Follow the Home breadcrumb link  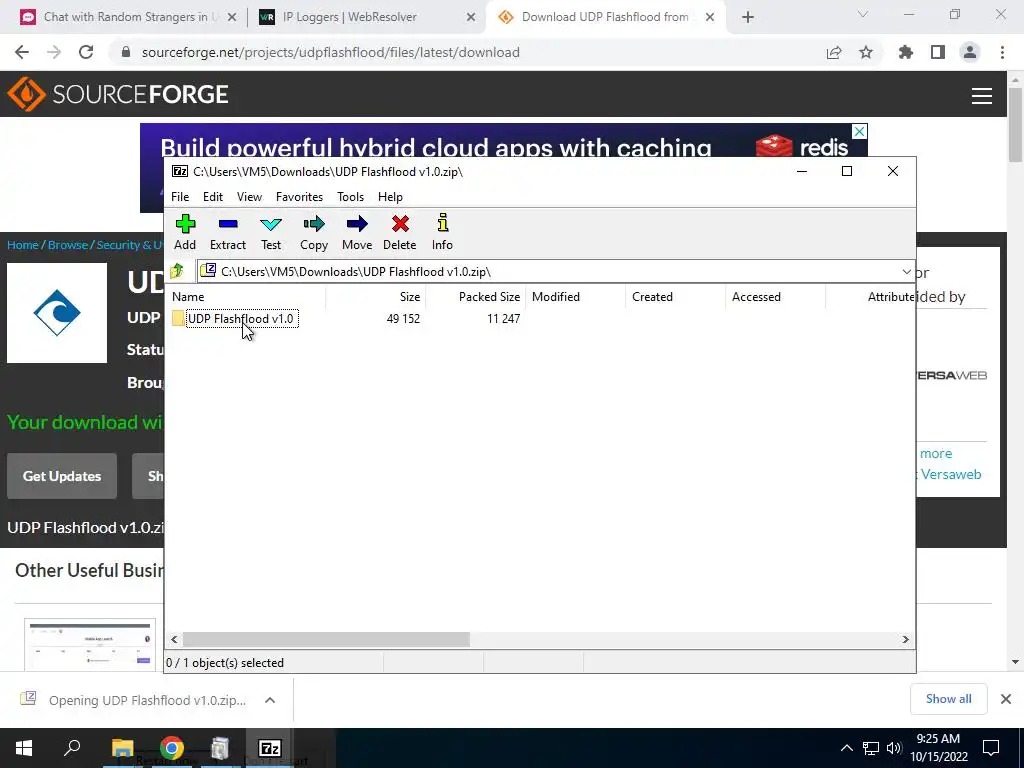coord(23,245)
